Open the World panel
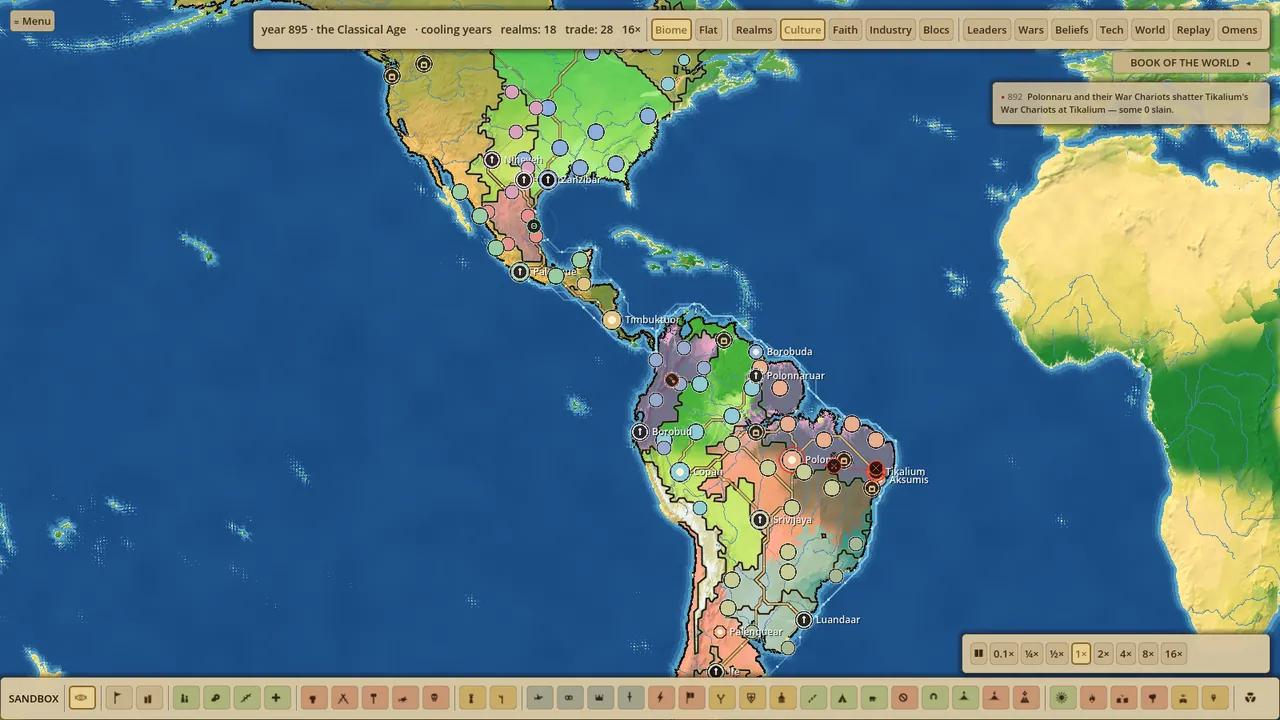The image size is (1280, 720). [x=1150, y=30]
